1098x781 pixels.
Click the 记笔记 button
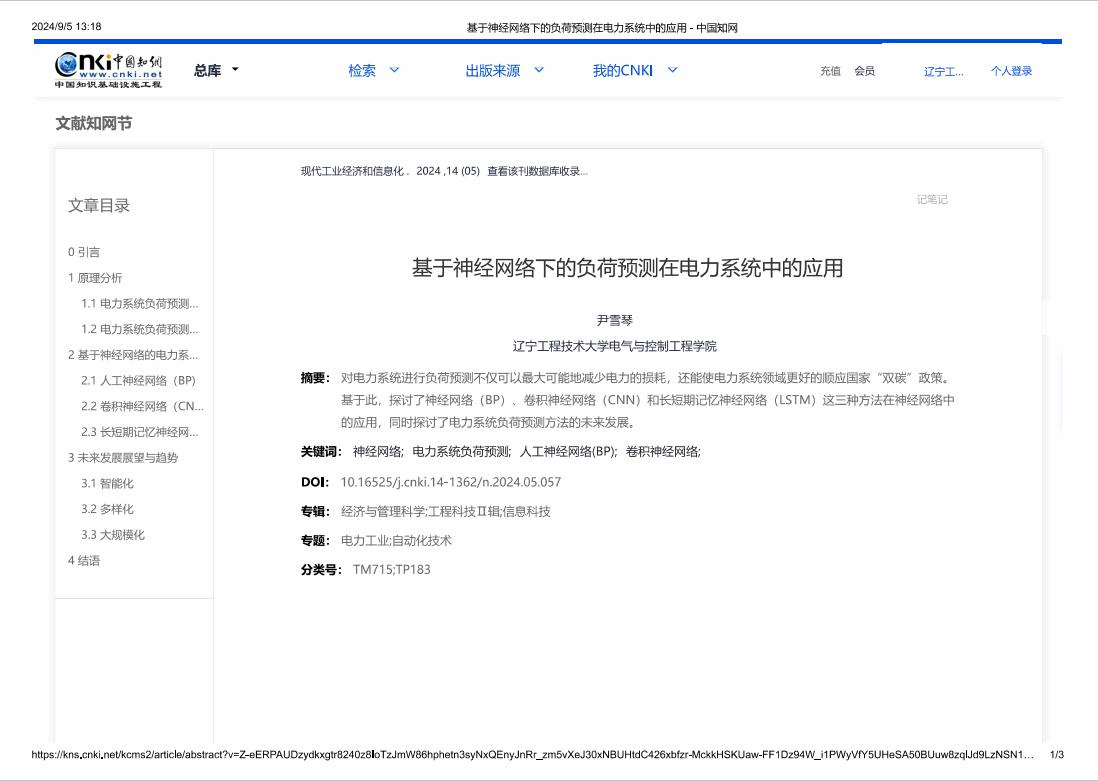(932, 199)
